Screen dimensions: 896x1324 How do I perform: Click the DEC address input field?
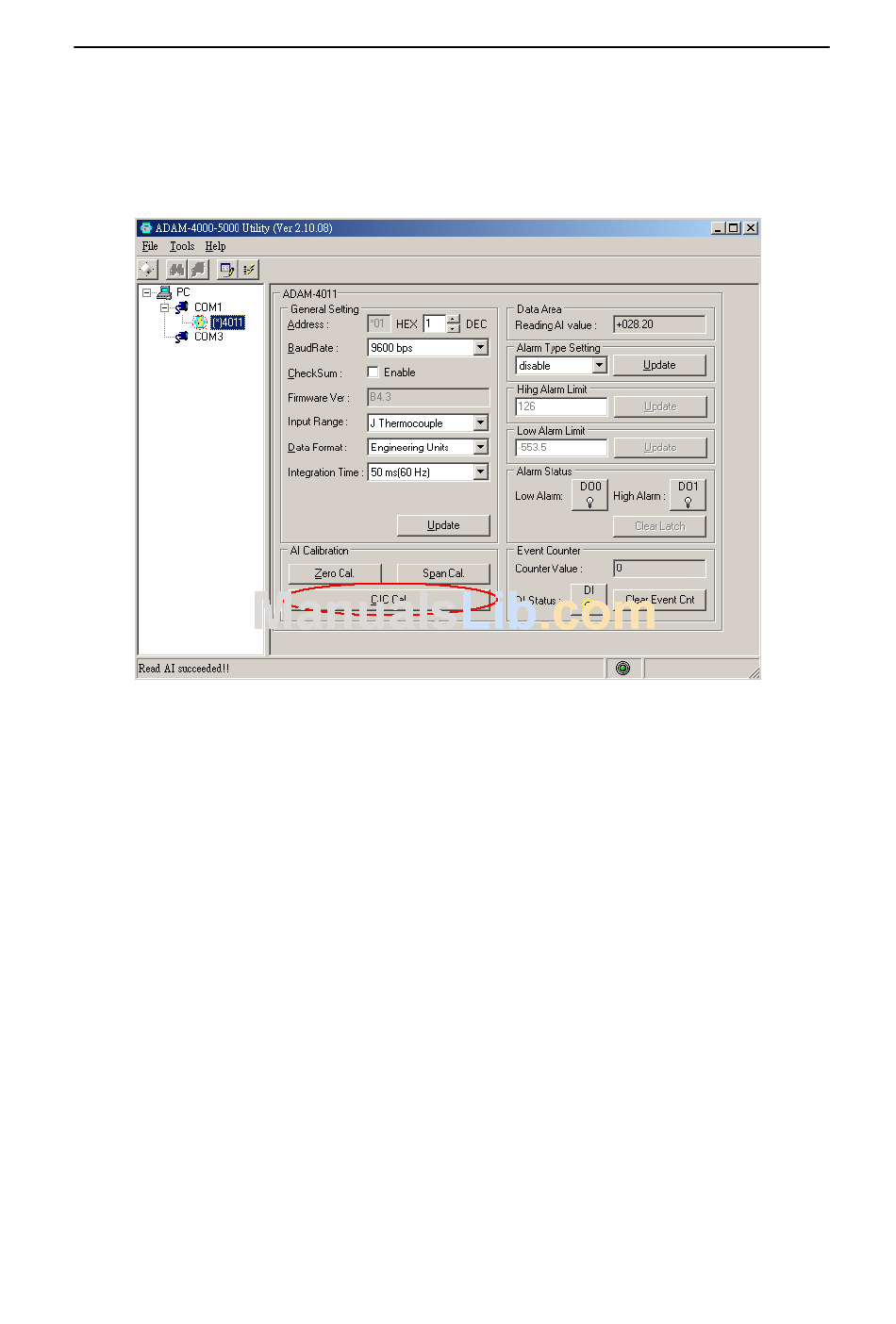click(x=435, y=324)
